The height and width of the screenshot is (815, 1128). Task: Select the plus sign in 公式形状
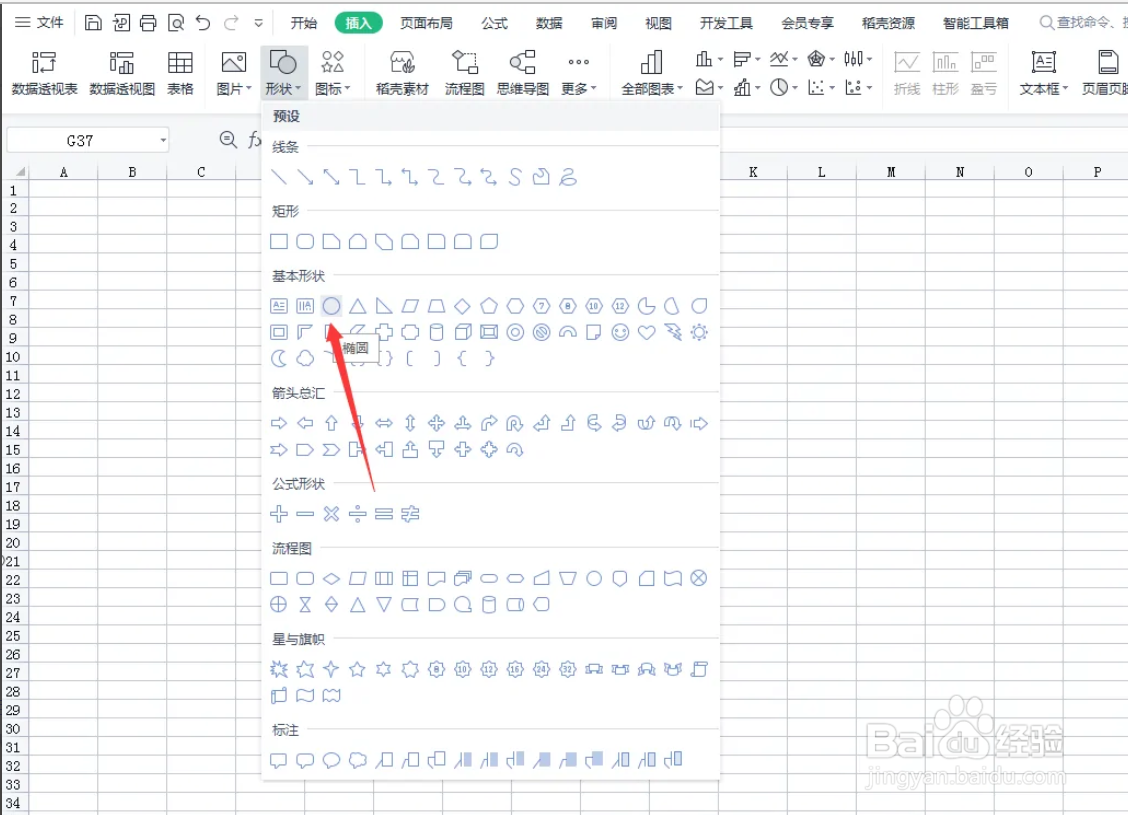click(x=278, y=514)
